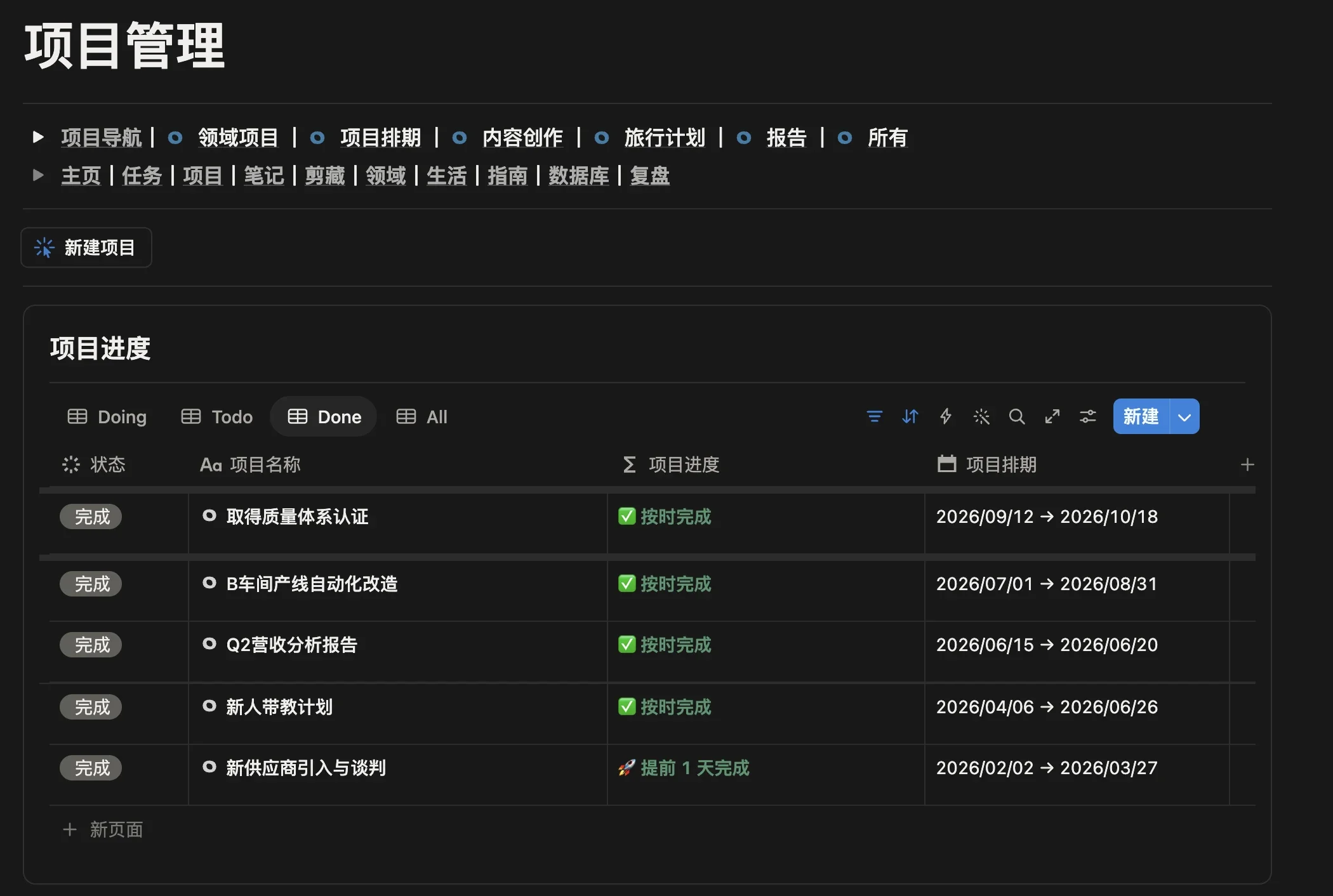Add a new property column with plus icon
Image resolution: width=1333 pixels, height=896 pixels.
coord(1247,464)
